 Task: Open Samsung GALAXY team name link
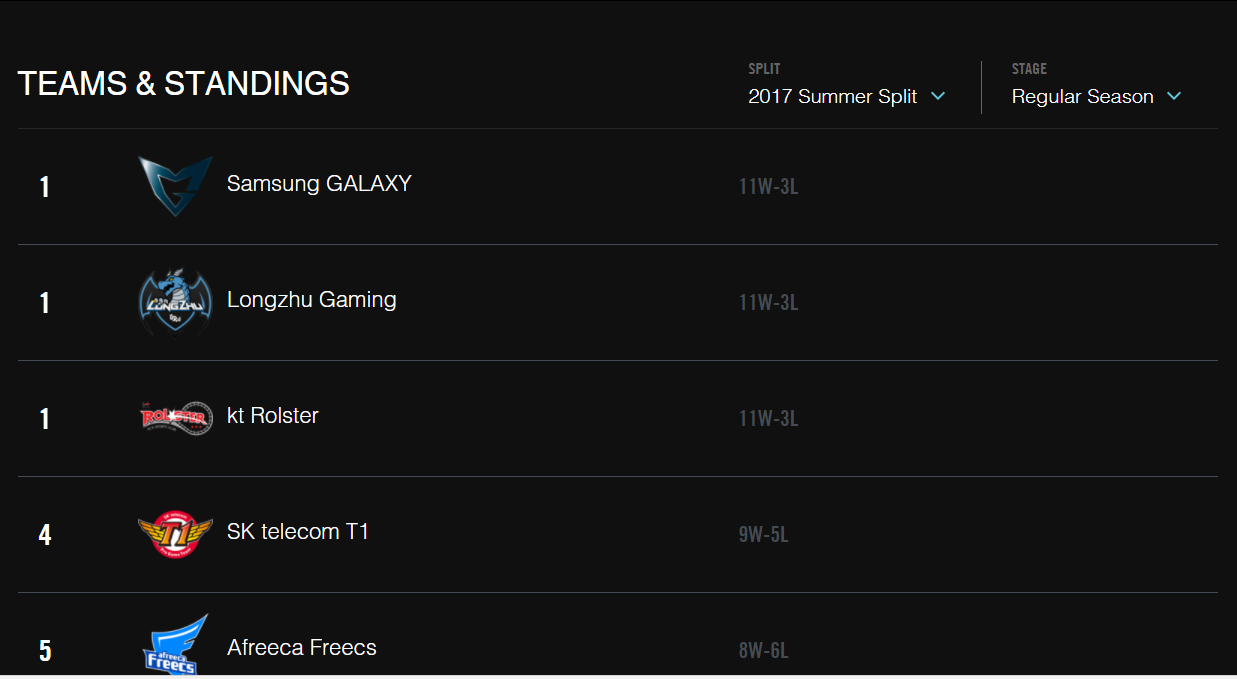coord(319,184)
